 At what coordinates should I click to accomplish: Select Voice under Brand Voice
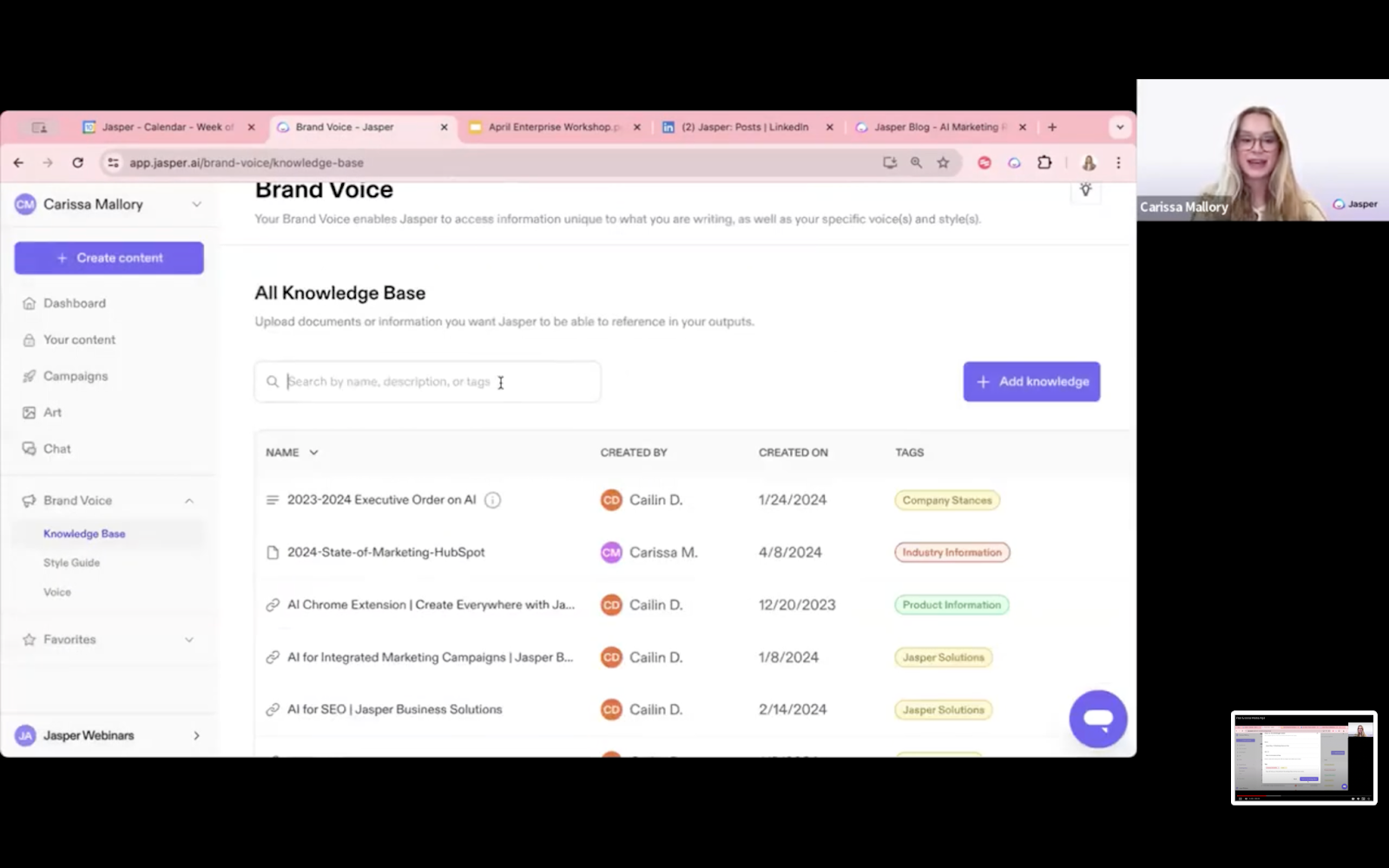click(57, 592)
